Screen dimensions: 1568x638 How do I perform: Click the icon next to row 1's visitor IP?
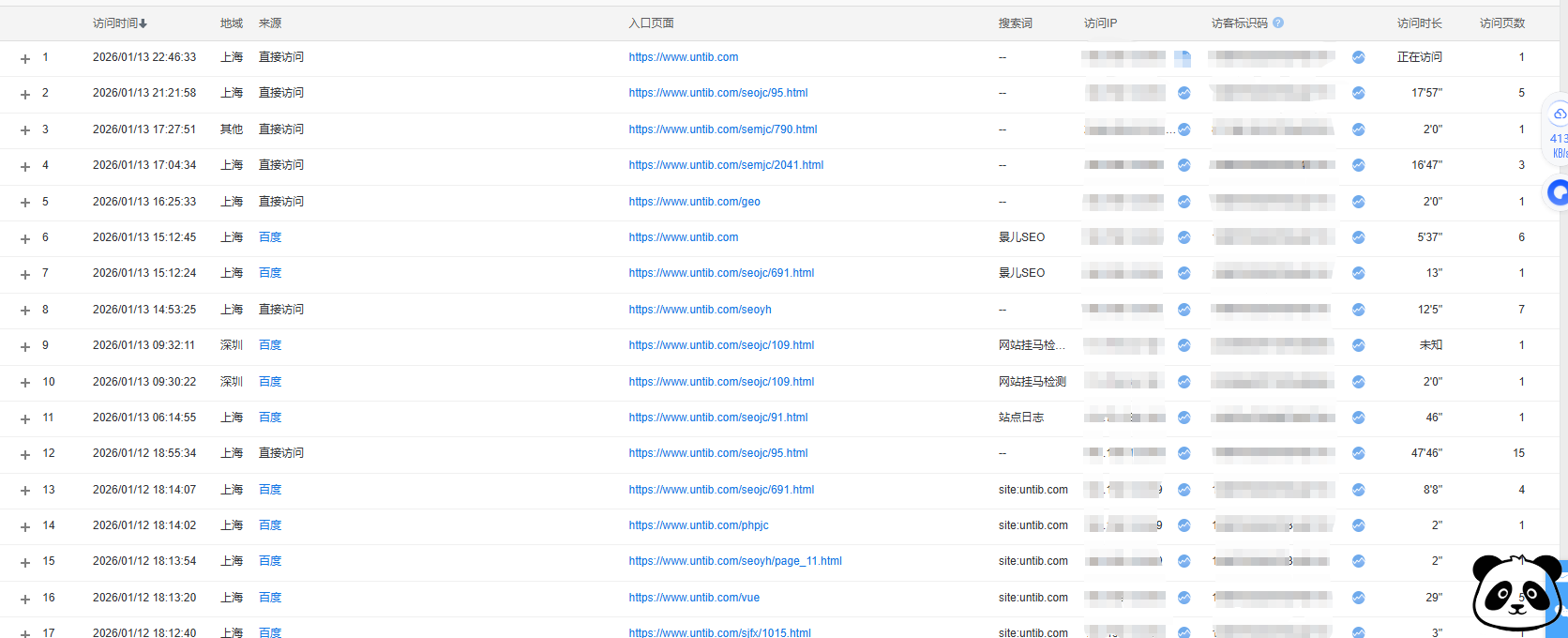(x=1183, y=58)
